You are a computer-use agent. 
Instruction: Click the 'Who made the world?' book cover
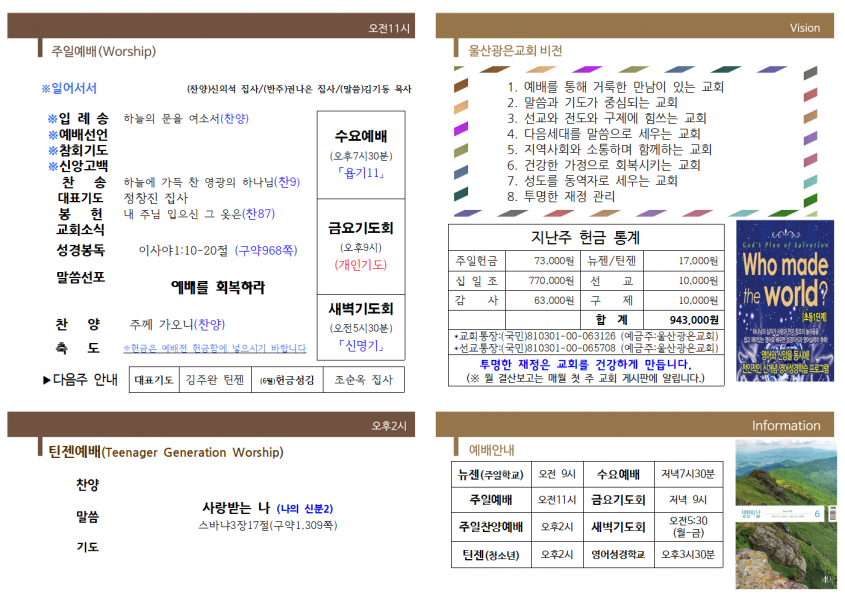(x=785, y=301)
